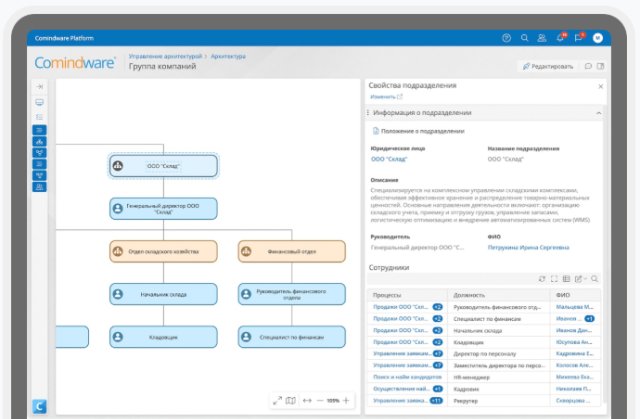Search within the Сотрудники table
Screen dimensions: 640x419
(x=594, y=279)
